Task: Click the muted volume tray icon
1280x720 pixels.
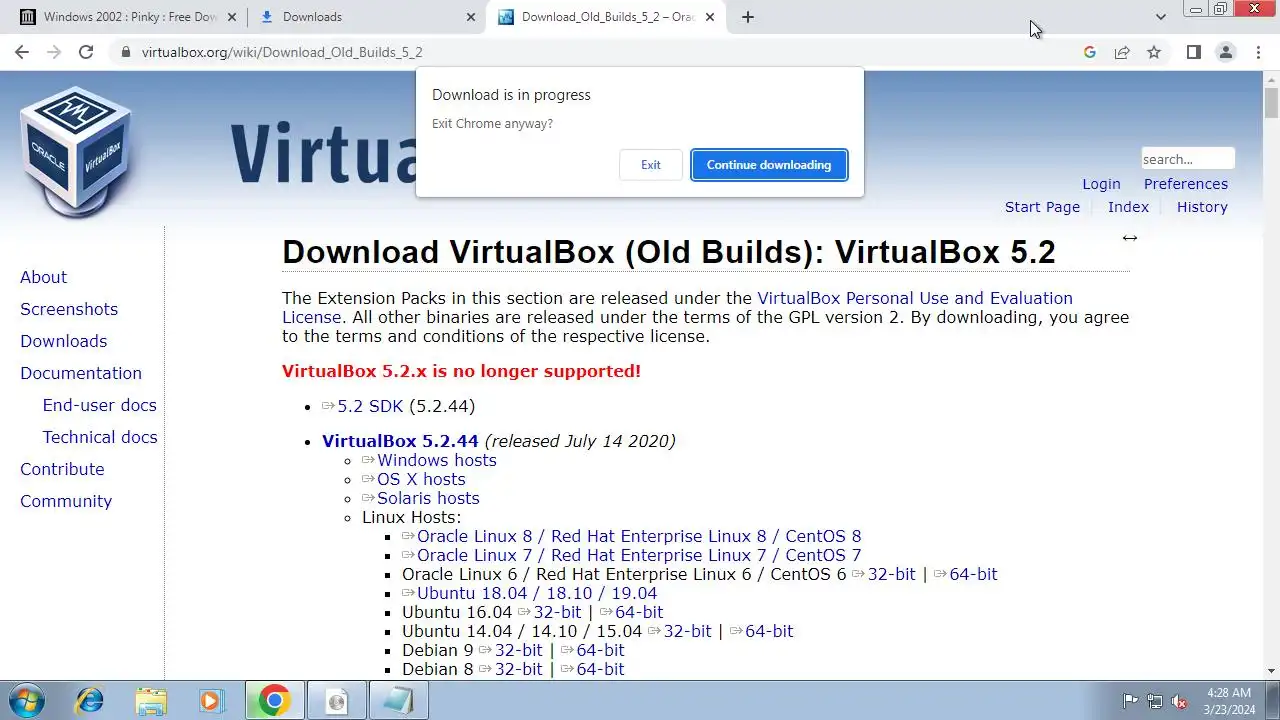Action: [x=1179, y=701]
